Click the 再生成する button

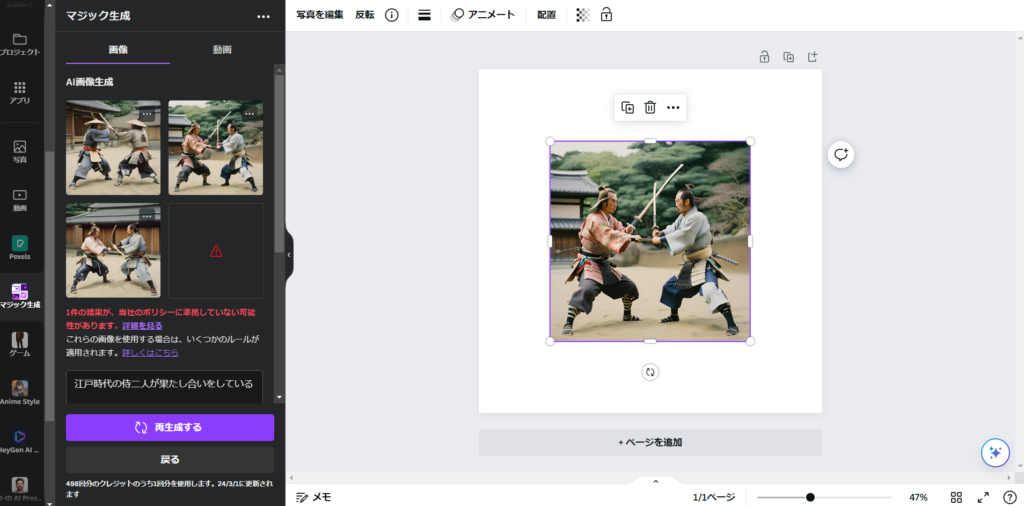(x=170, y=427)
